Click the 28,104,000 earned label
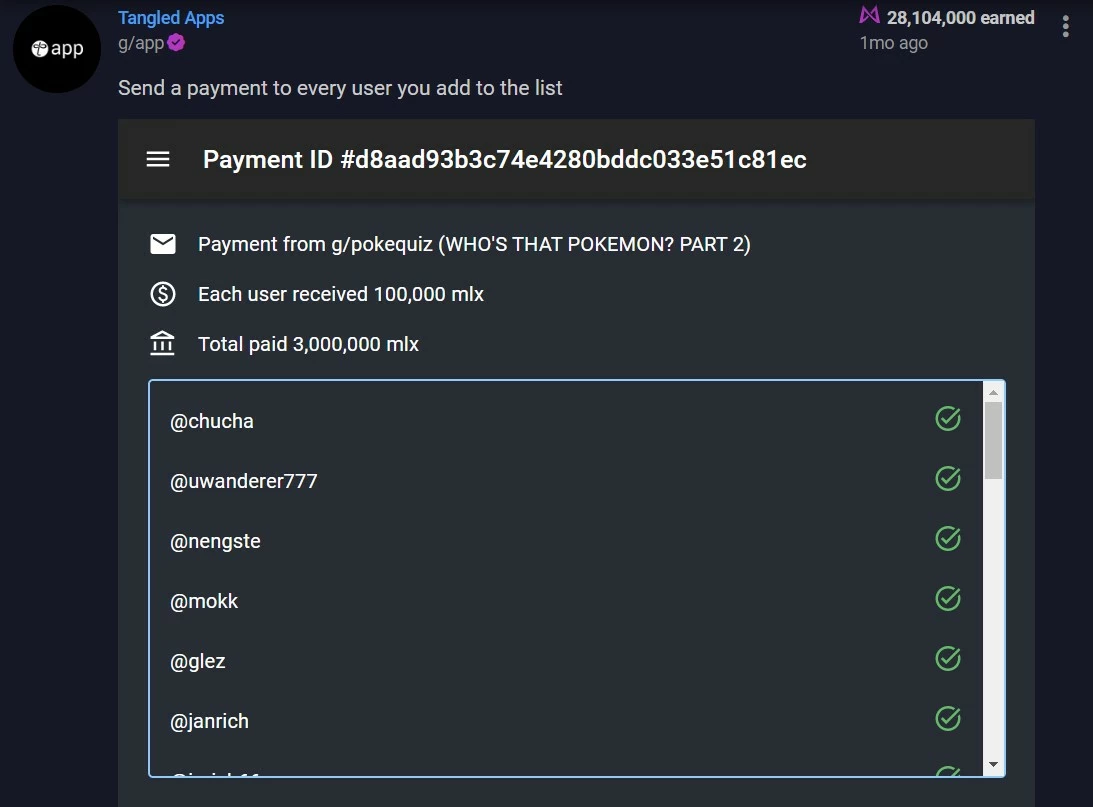1093x807 pixels. (x=960, y=17)
